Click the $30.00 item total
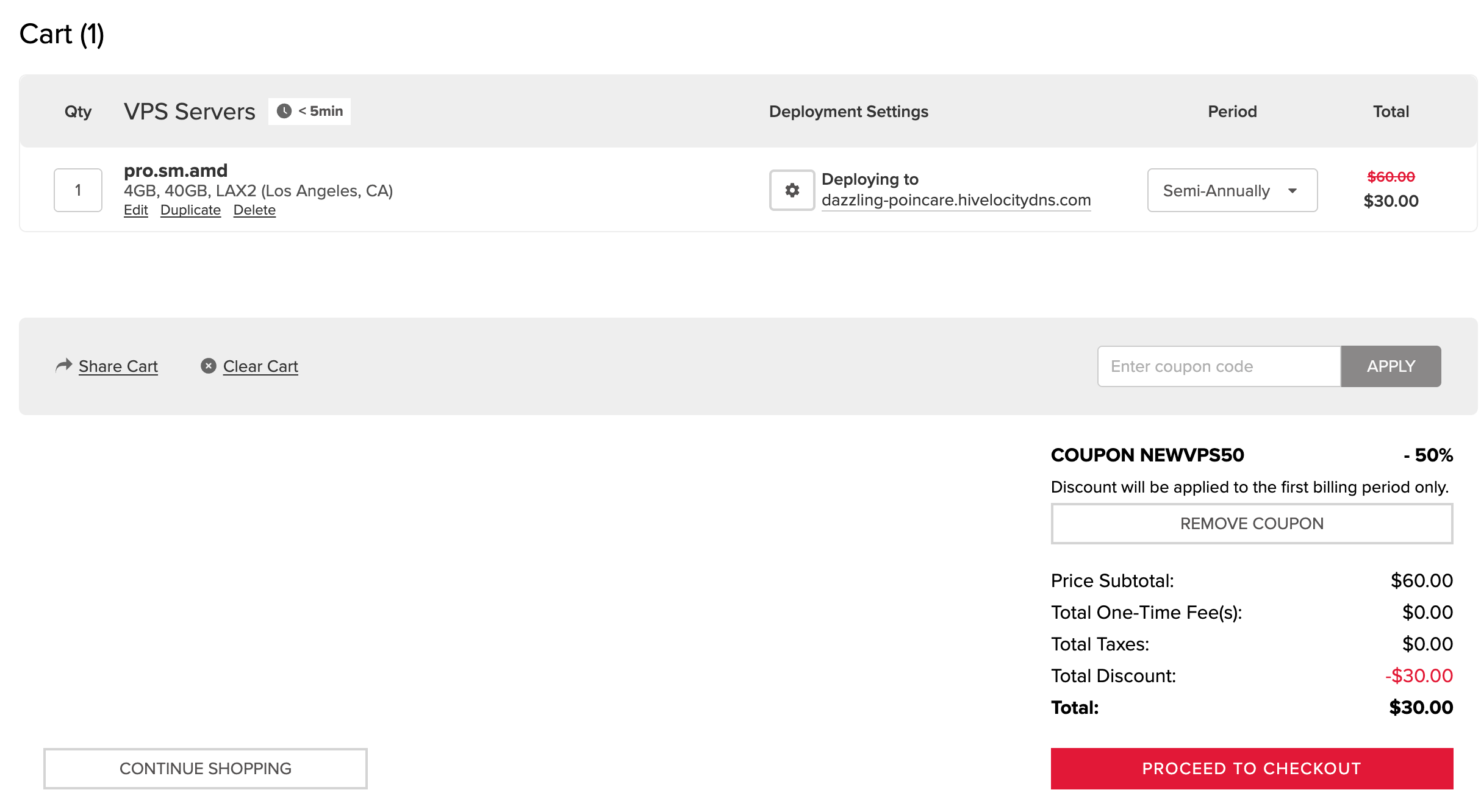1481x812 pixels. [1391, 201]
